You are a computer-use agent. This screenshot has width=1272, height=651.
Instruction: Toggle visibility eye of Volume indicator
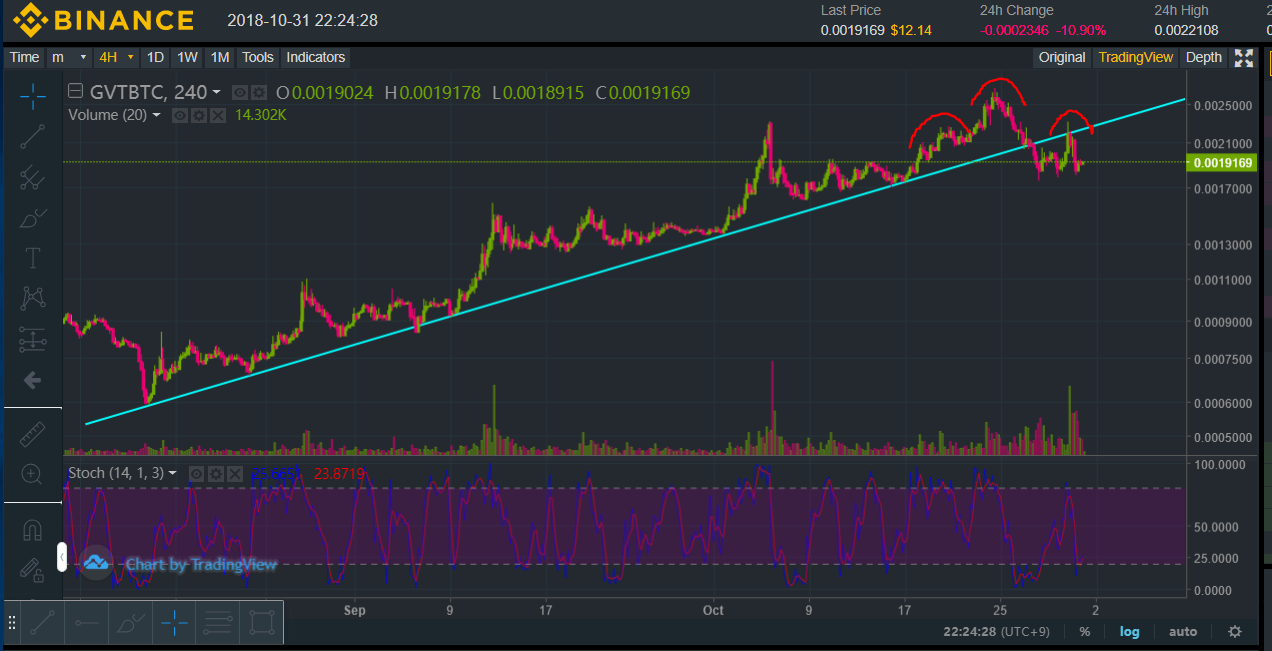pos(180,115)
